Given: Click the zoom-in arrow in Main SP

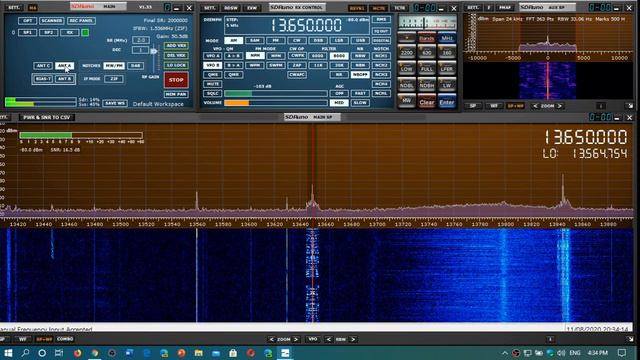Looking at the screenshot, I should pyautogui.click(x=296, y=339).
